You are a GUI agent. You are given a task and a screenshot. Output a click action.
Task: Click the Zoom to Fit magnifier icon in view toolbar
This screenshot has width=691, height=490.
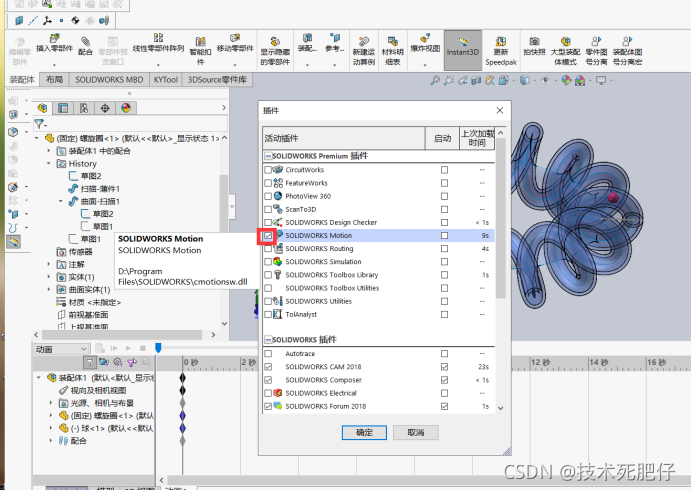(x=435, y=80)
